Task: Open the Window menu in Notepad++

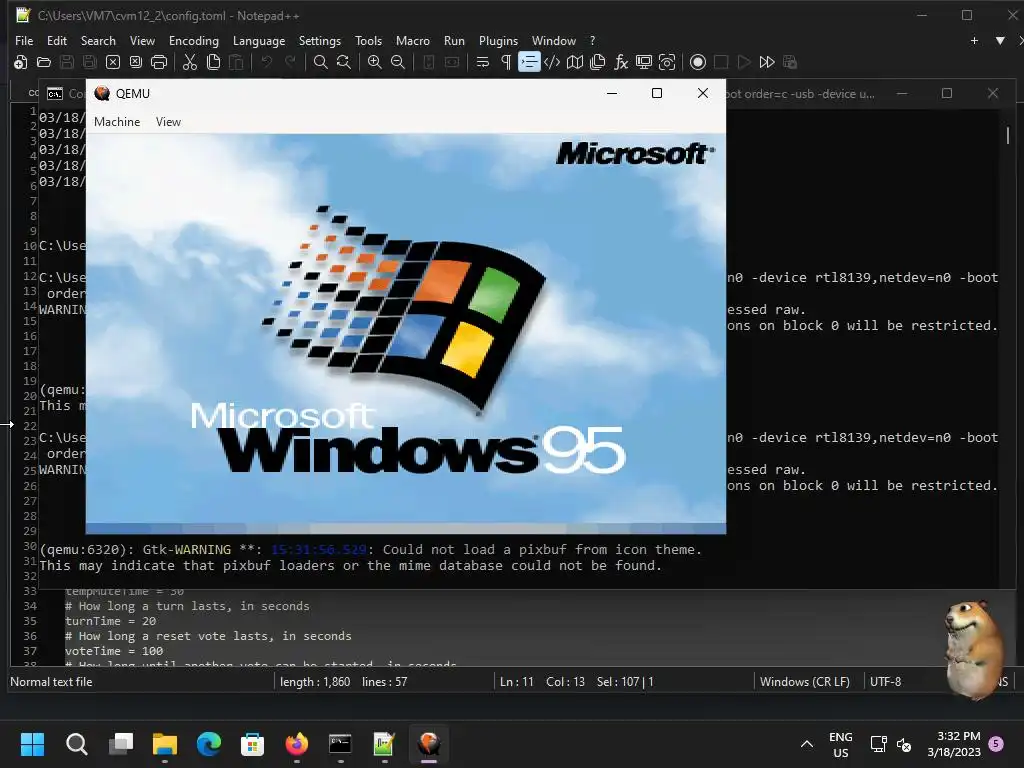Action: pos(554,40)
